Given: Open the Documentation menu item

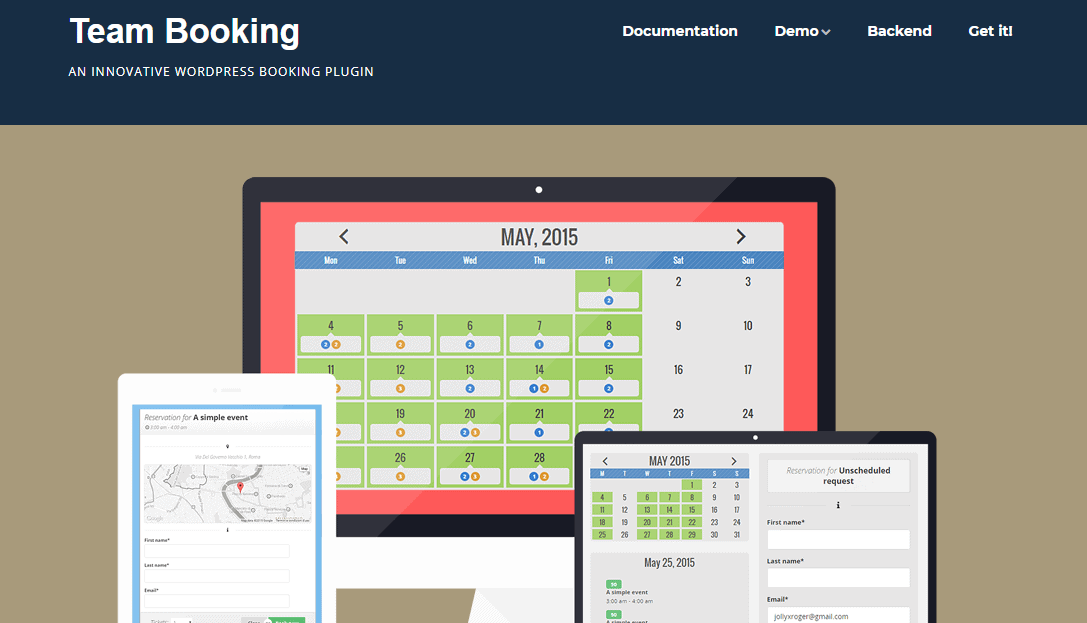Looking at the screenshot, I should click(679, 31).
